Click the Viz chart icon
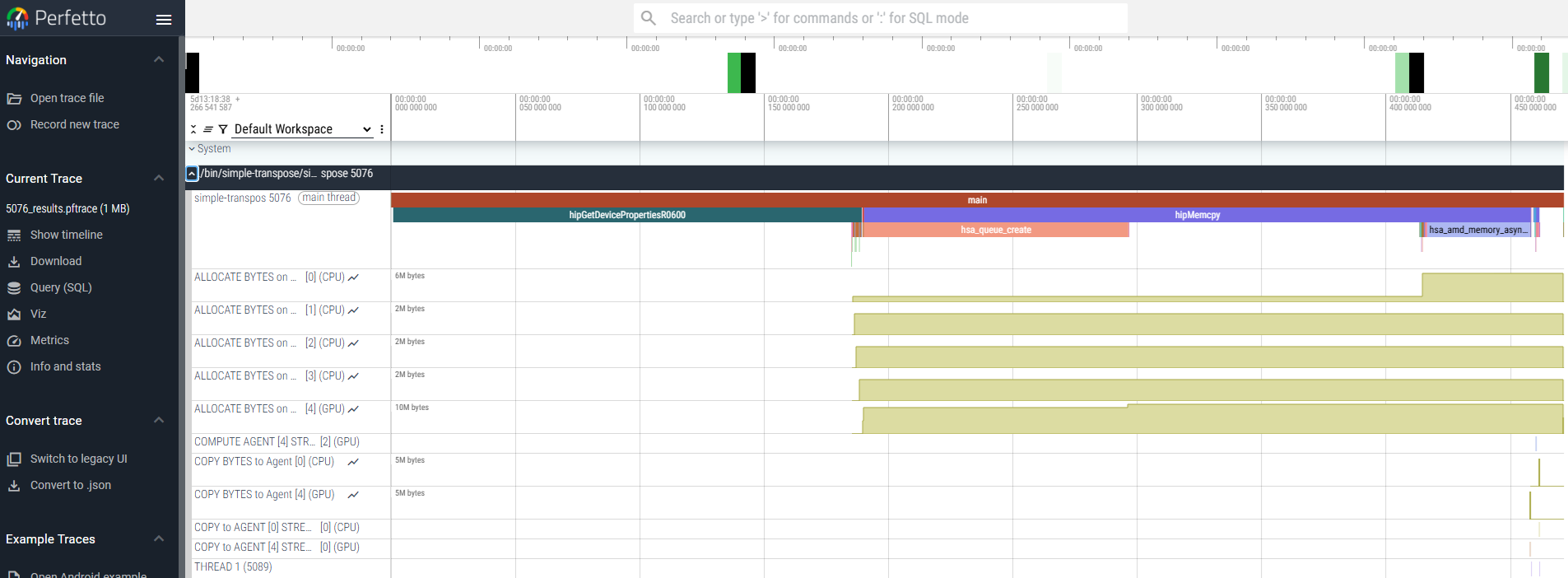 (x=14, y=315)
